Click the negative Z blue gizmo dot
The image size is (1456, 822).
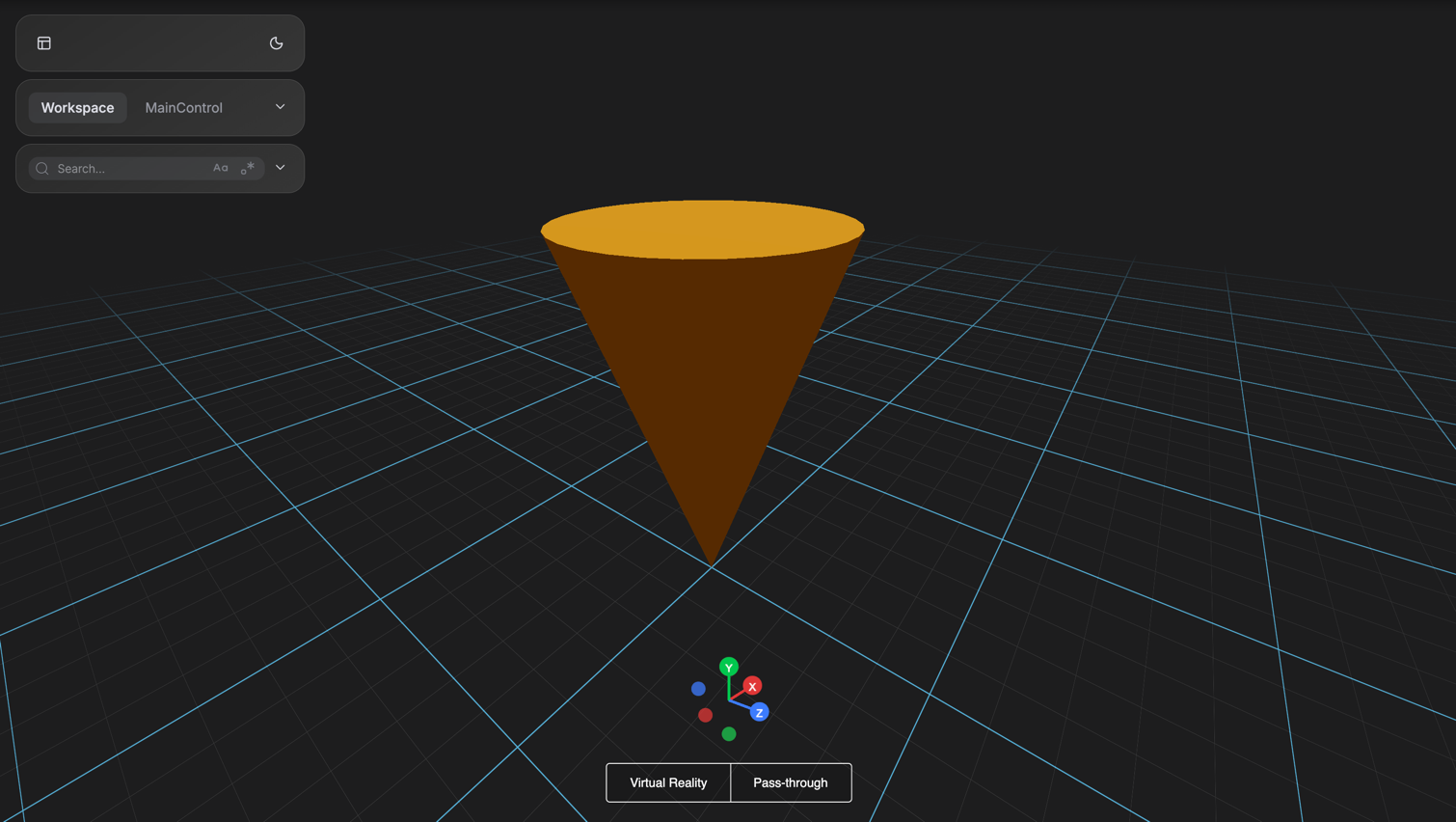point(698,689)
